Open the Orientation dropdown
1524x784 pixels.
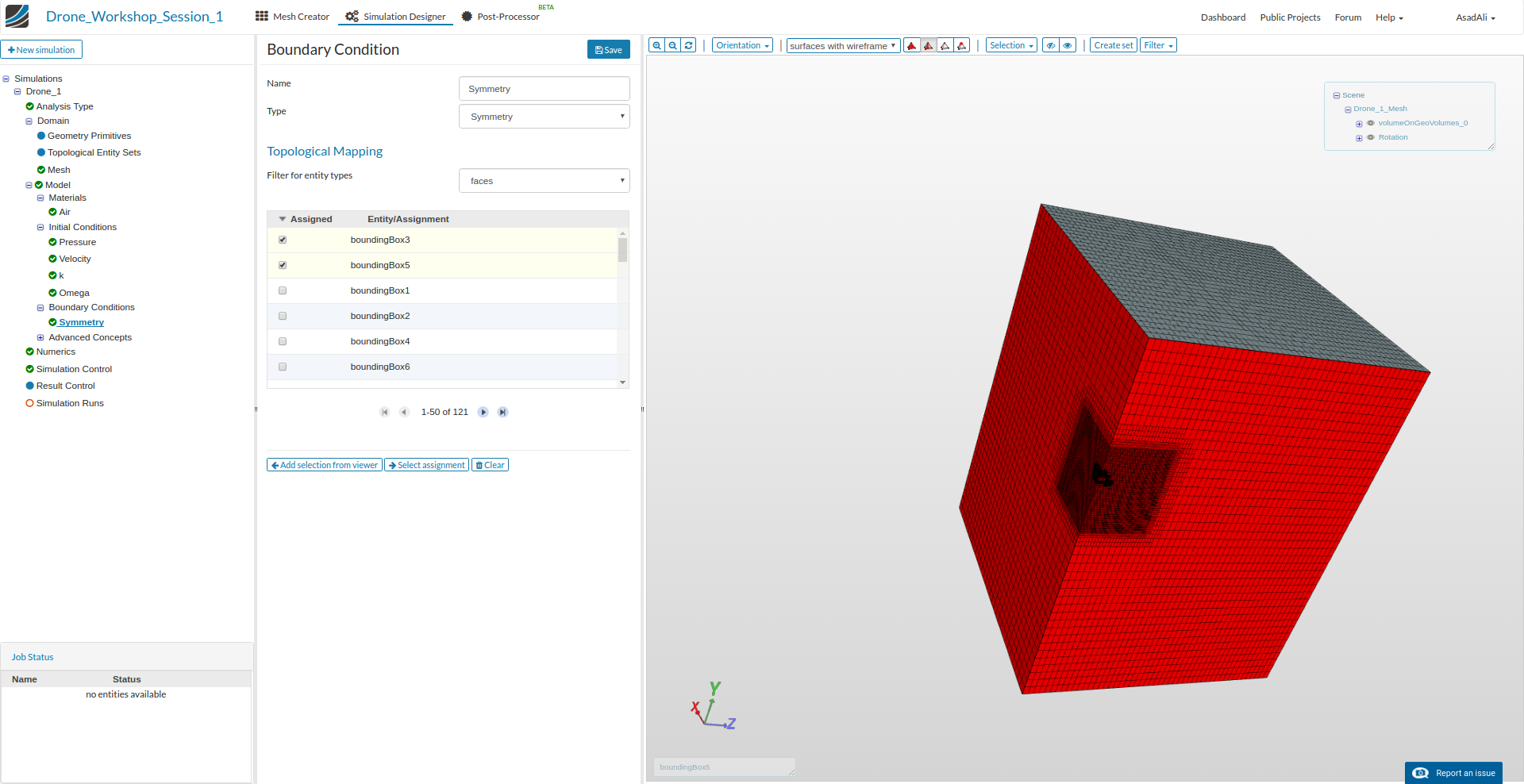pyautogui.click(x=742, y=45)
